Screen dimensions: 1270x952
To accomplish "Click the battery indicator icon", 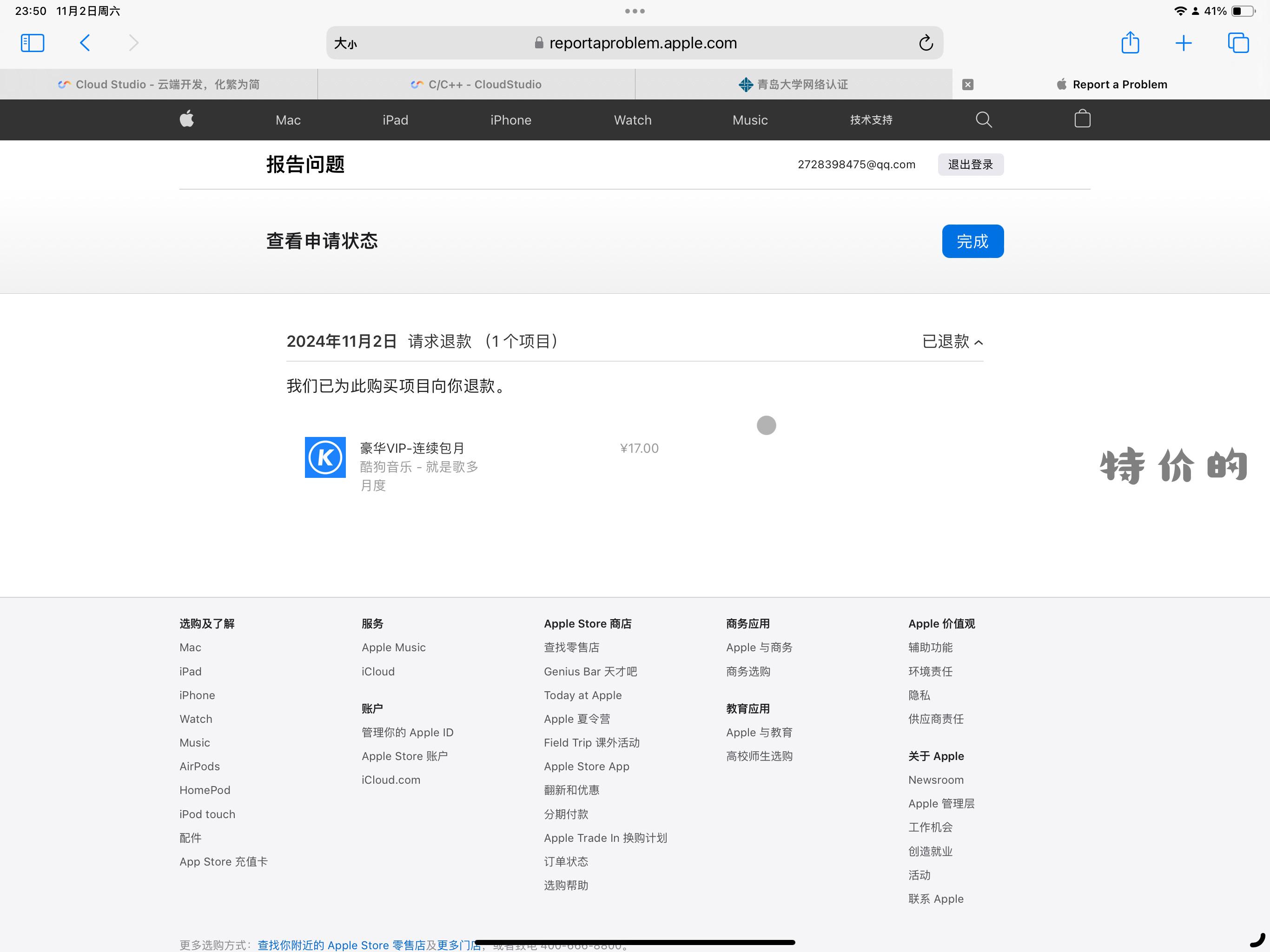I will tap(1250, 11).
